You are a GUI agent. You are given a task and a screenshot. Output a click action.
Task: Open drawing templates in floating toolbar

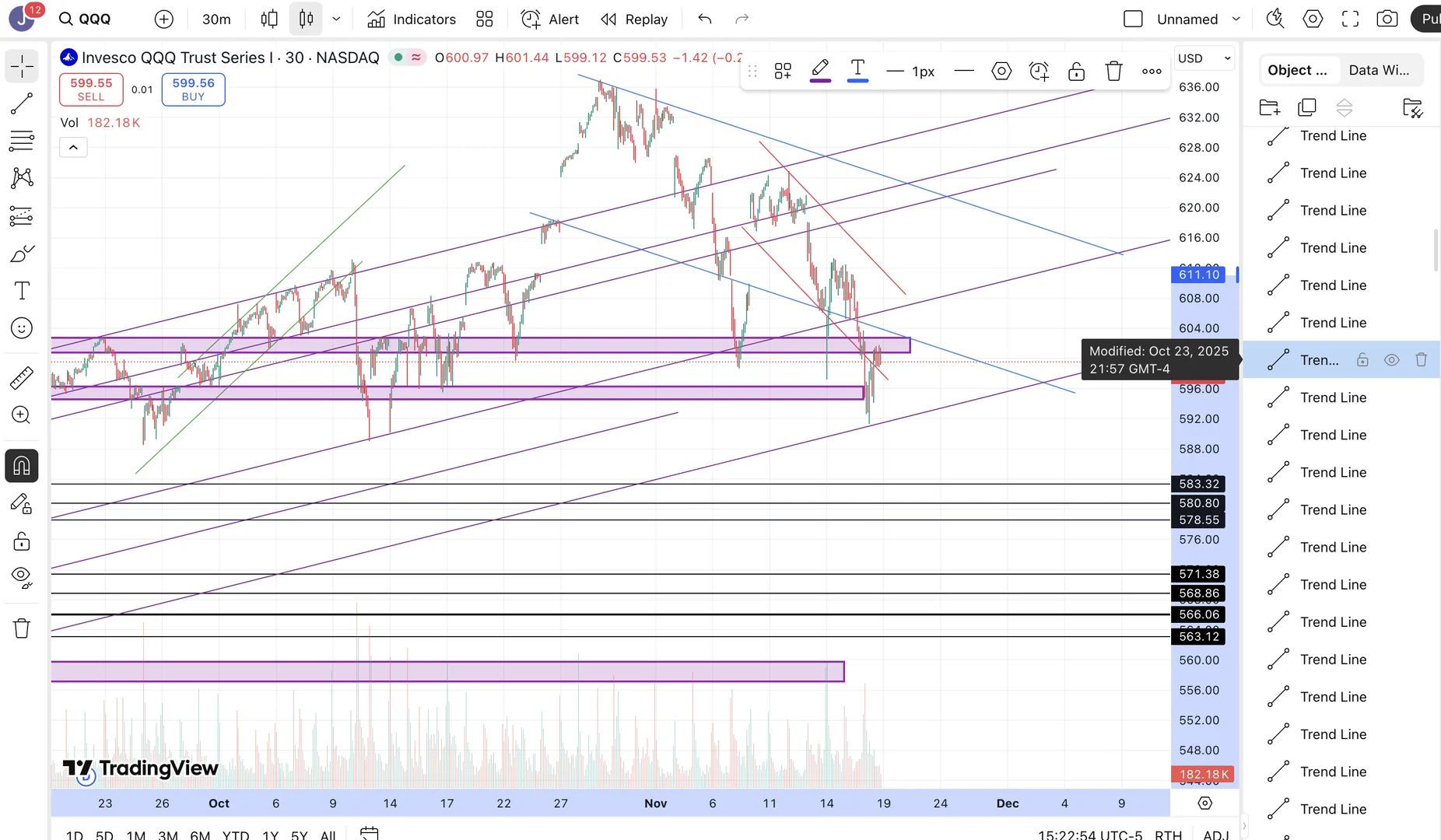783,72
